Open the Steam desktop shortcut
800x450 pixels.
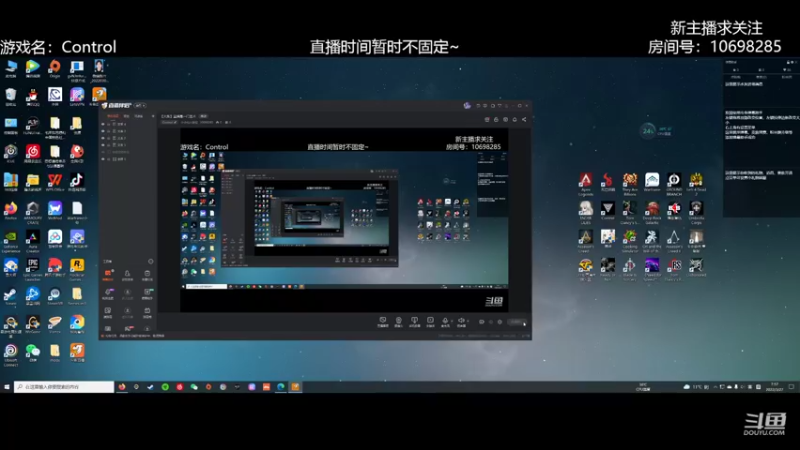11,296
